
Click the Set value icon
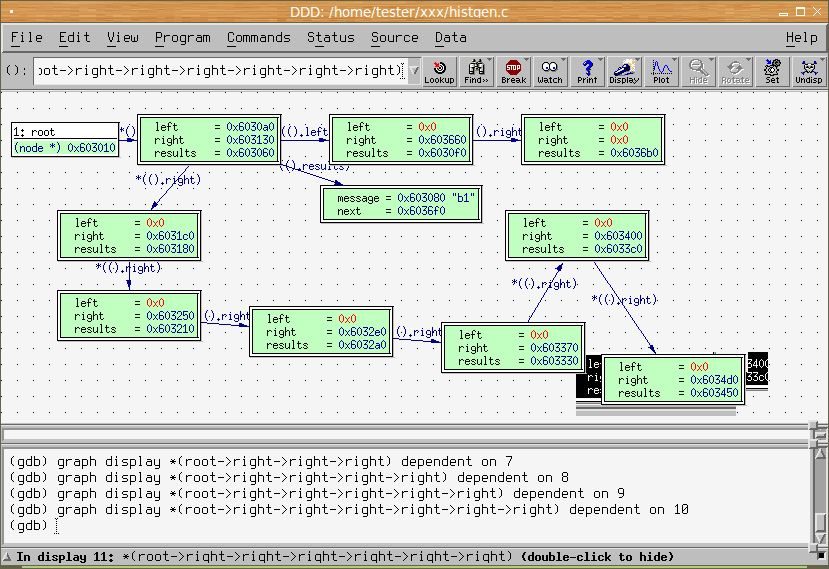[x=772, y=71]
